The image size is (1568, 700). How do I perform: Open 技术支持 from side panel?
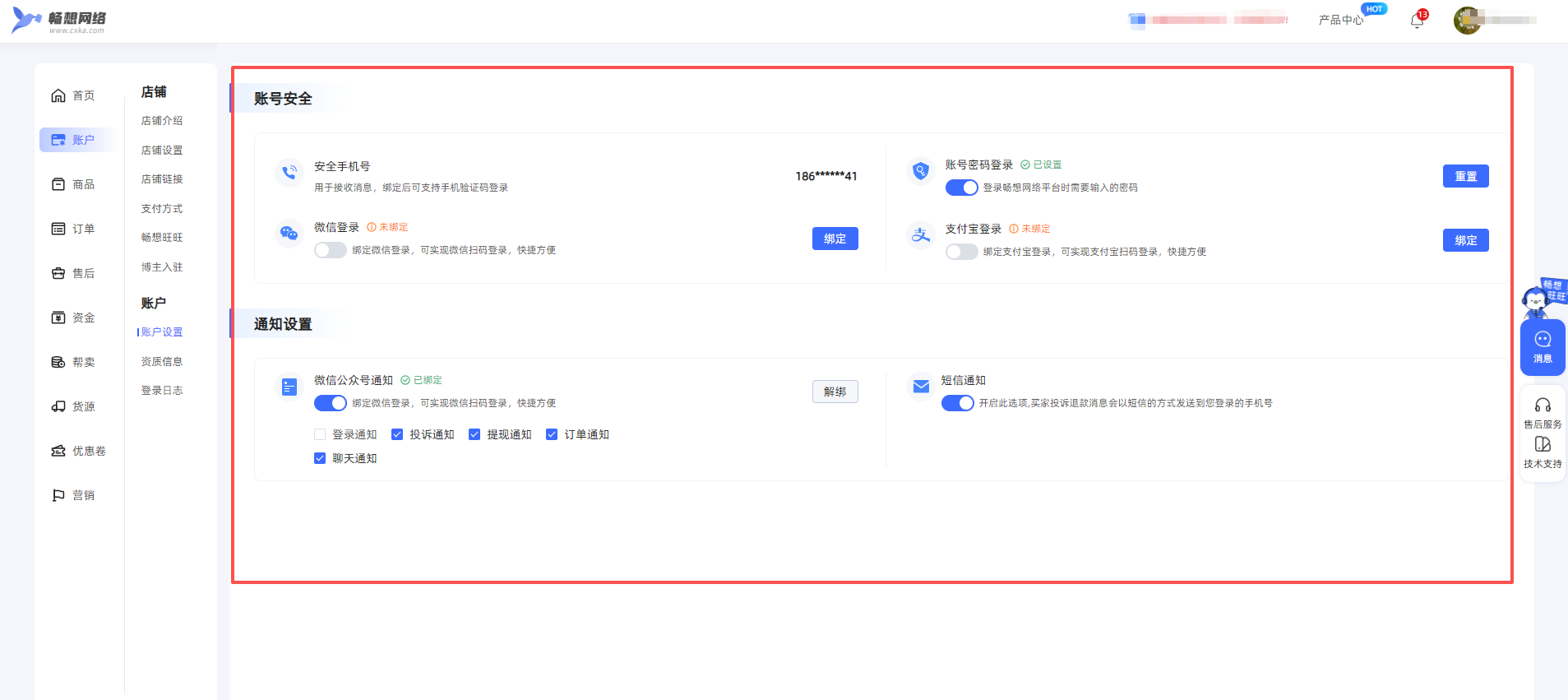click(1543, 452)
